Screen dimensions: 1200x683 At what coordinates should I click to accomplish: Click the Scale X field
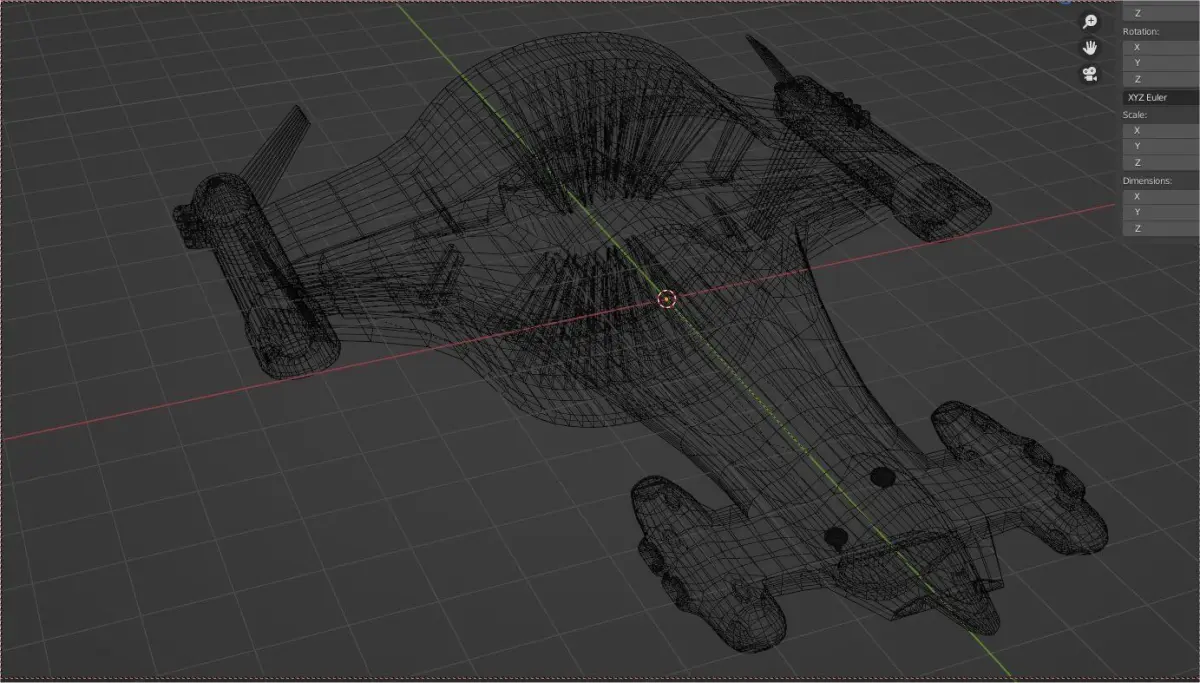(1160, 130)
